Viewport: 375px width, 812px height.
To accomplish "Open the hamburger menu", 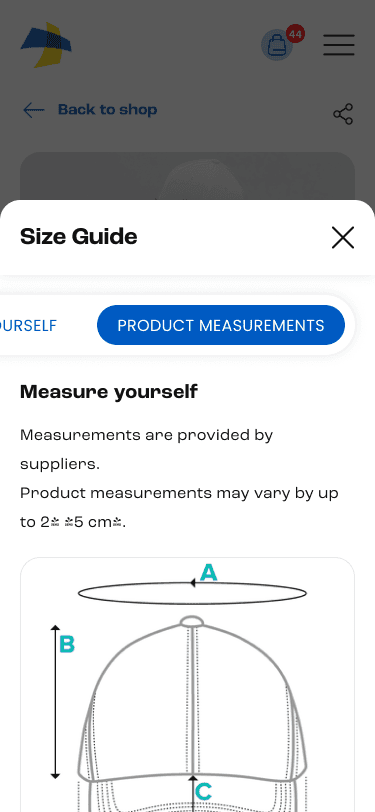I will coord(339,45).
